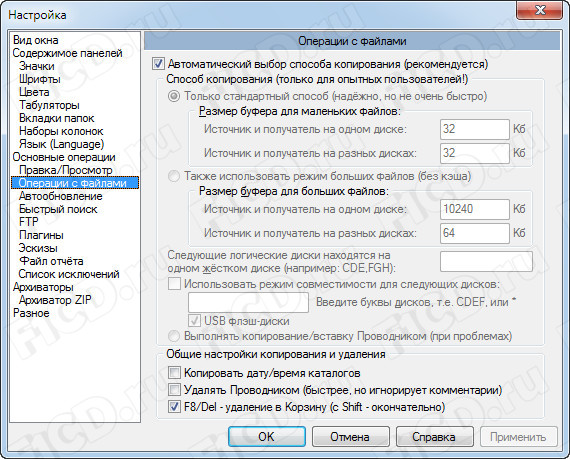Image resolution: width=570 pixels, height=459 pixels.
Task: Open Вкладки папок settings page
Action: click(x=56, y=118)
